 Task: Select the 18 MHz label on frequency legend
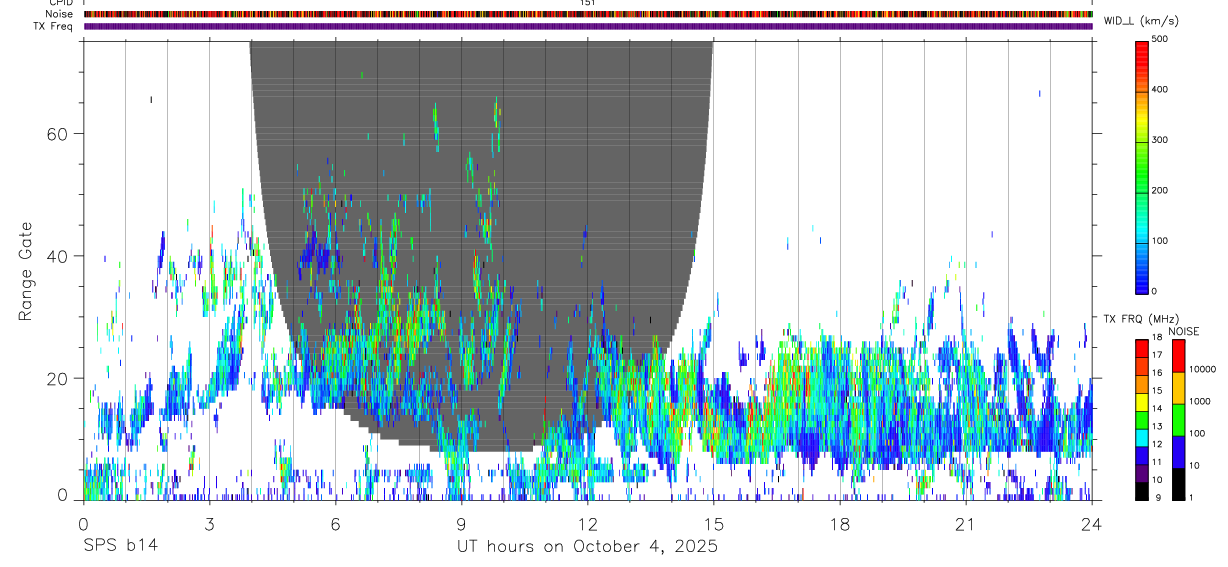coord(1157,337)
